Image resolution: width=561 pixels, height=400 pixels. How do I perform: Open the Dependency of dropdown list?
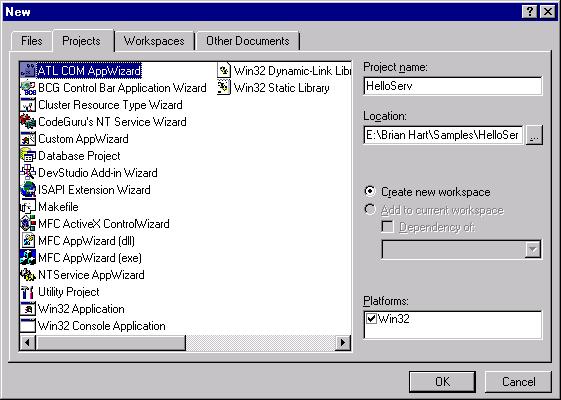click(x=533, y=249)
